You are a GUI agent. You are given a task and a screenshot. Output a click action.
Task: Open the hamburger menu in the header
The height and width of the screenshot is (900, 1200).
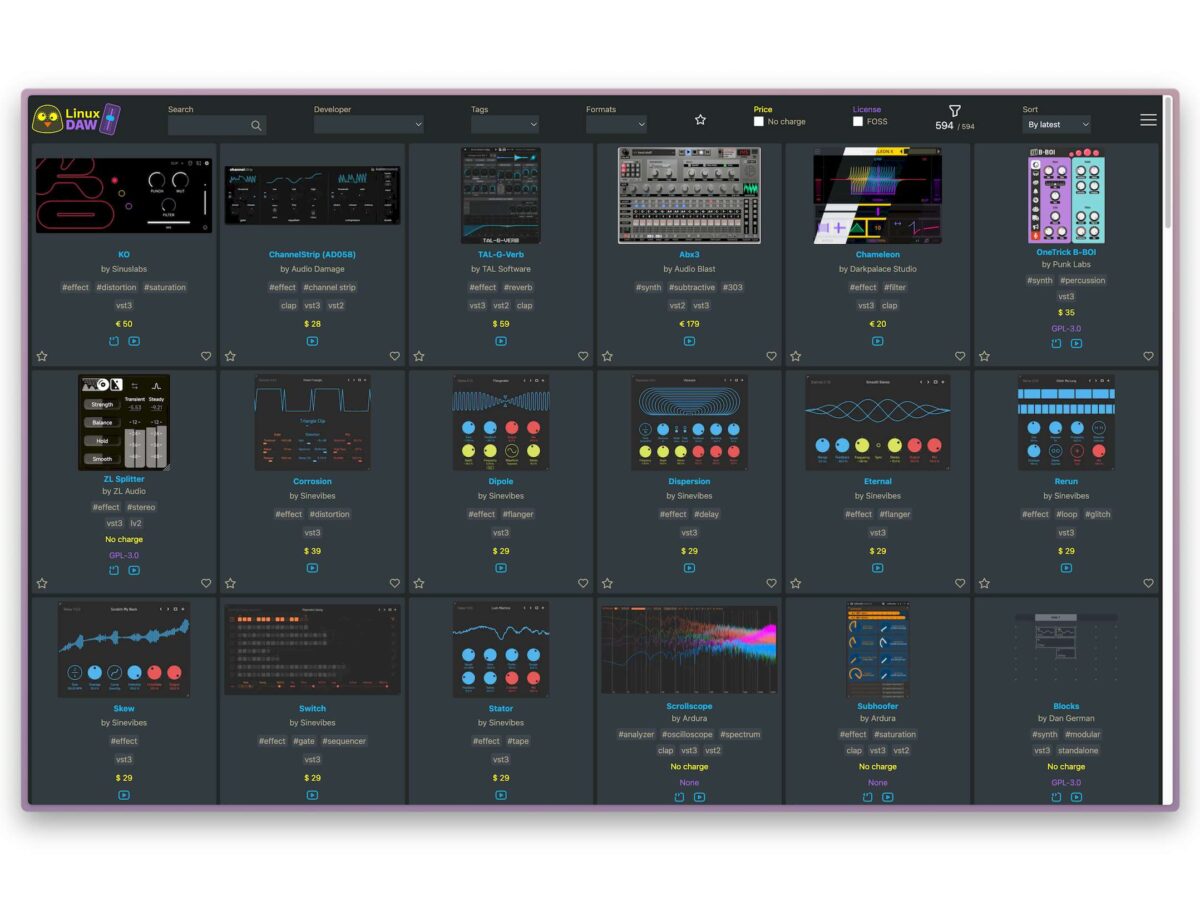pyautogui.click(x=1148, y=120)
